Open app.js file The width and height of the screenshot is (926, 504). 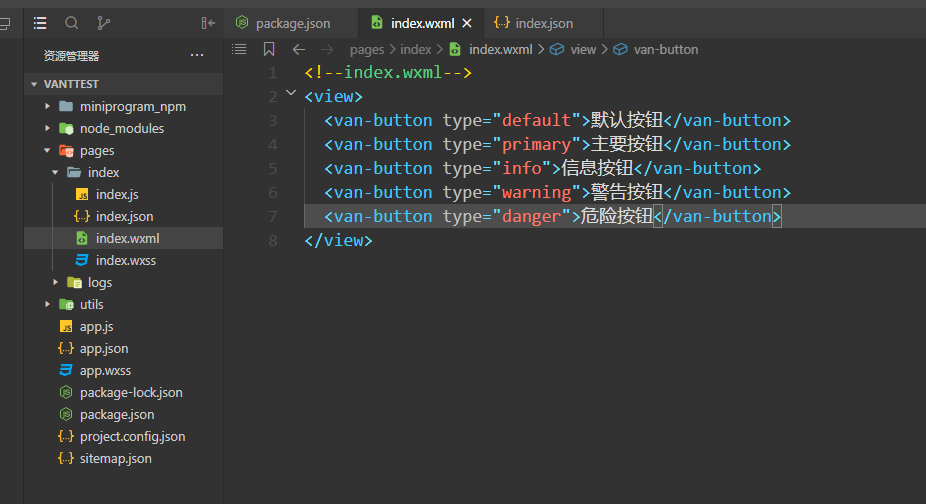[96, 326]
